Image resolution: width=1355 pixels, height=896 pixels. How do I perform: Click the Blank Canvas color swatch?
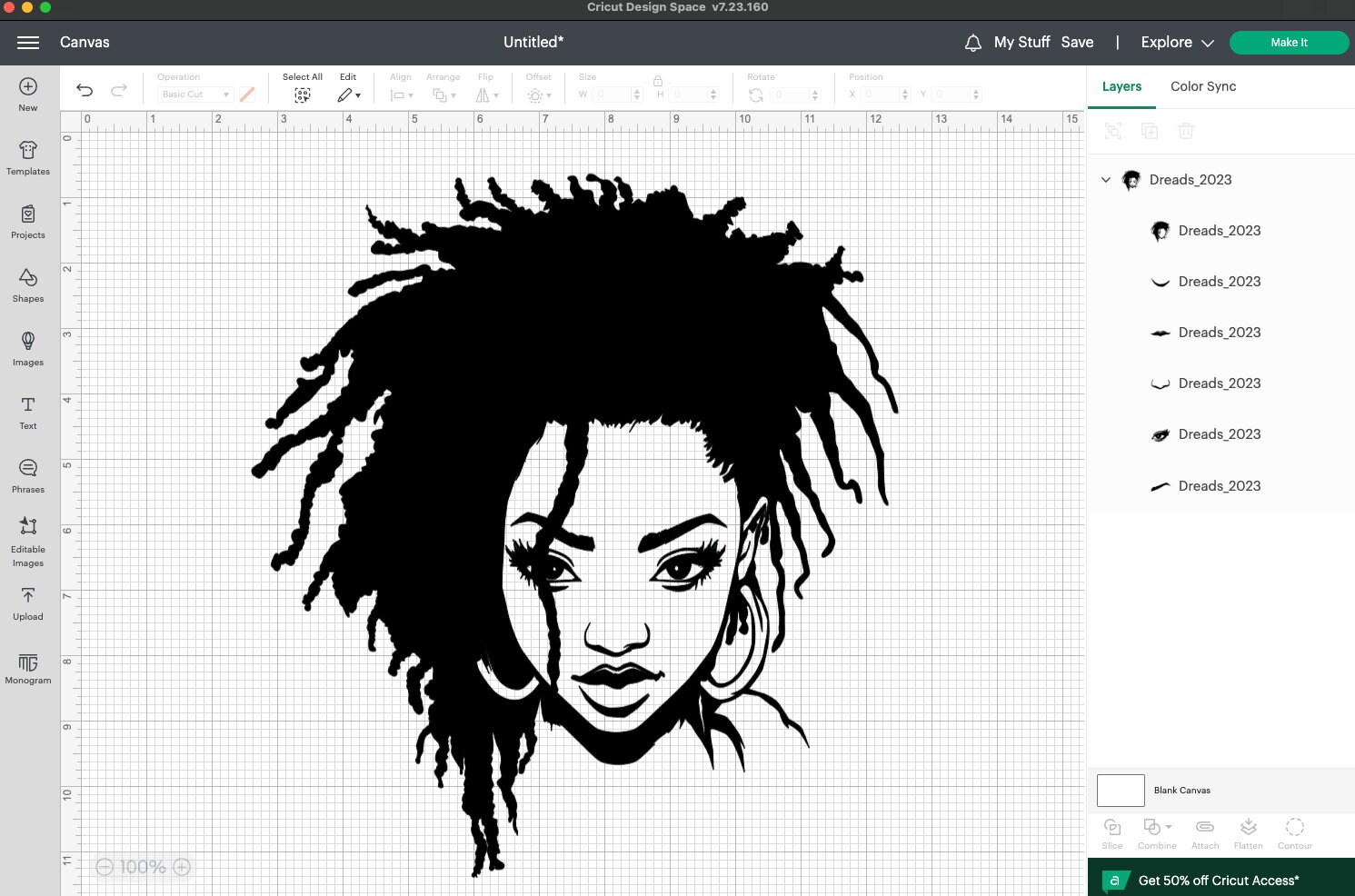point(1121,790)
